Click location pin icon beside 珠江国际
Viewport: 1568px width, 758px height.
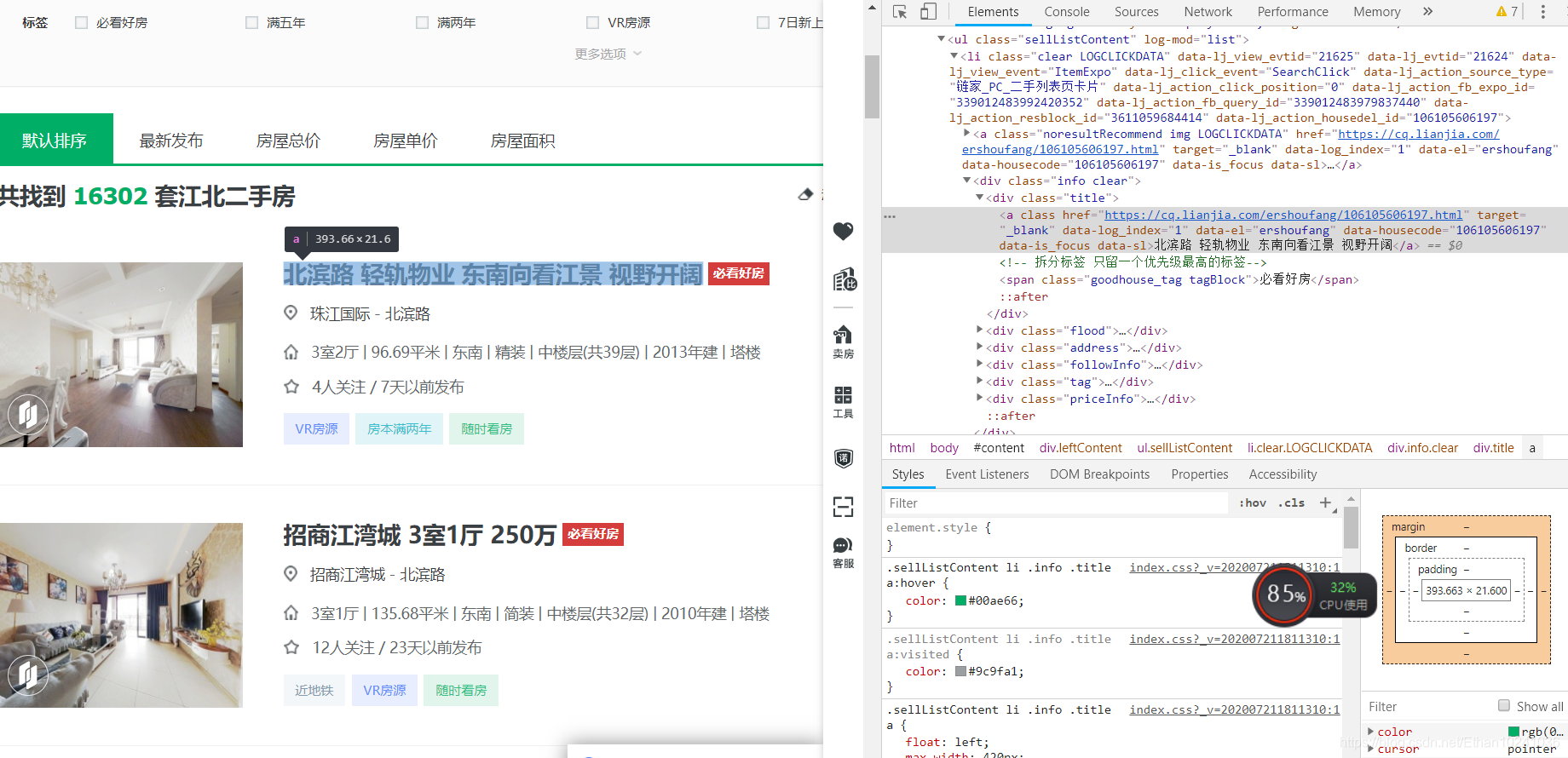(x=291, y=313)
